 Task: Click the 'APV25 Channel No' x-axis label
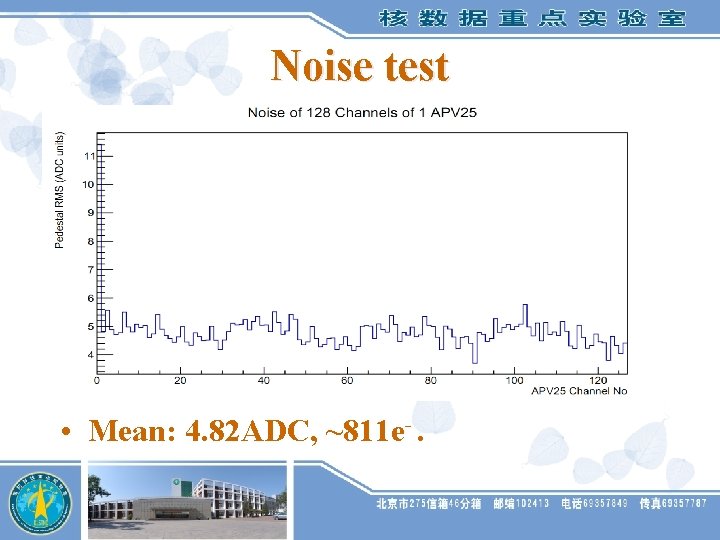pyautogui.click(x=579, y=391)
